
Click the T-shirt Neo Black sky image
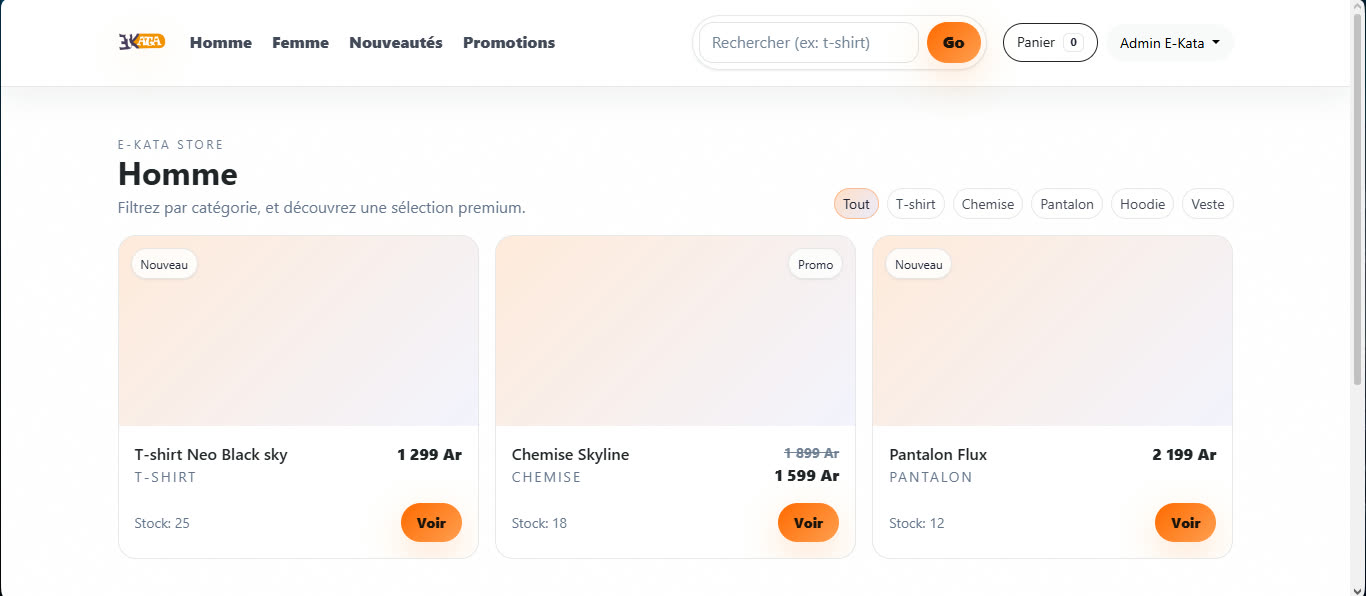point(298,331)
